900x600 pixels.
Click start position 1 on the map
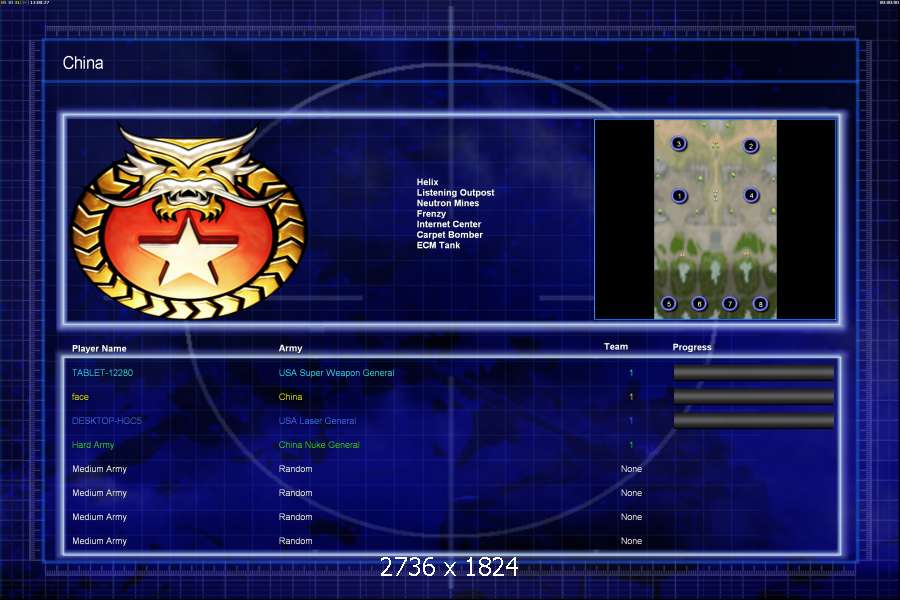click(679, 196)
